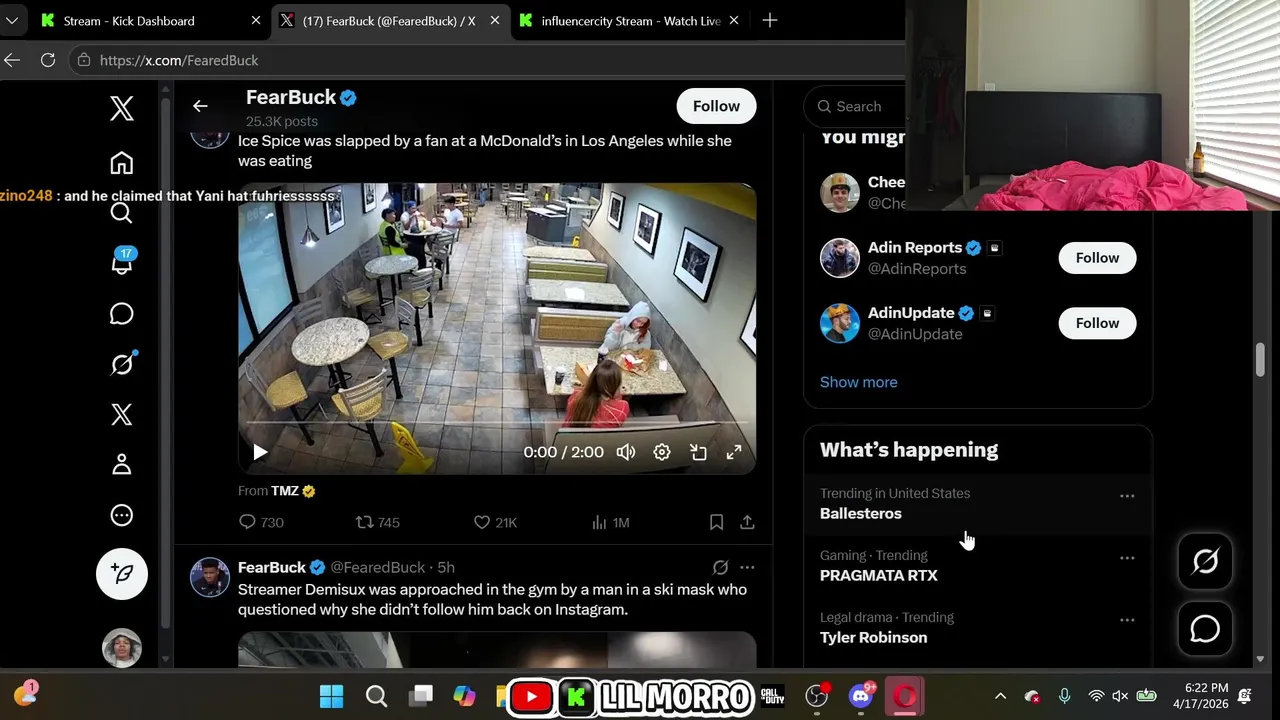The image size is (1280, 720).
Task: Reload the page in browser toolbar
Action: (x=47, y=60)
